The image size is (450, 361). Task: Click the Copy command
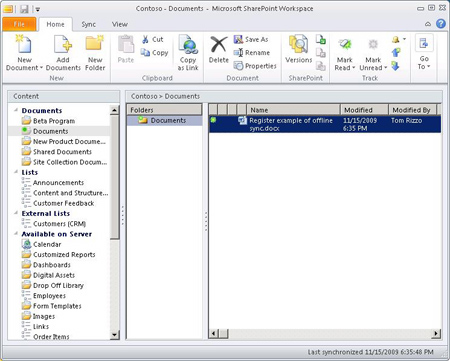[154, 53]
